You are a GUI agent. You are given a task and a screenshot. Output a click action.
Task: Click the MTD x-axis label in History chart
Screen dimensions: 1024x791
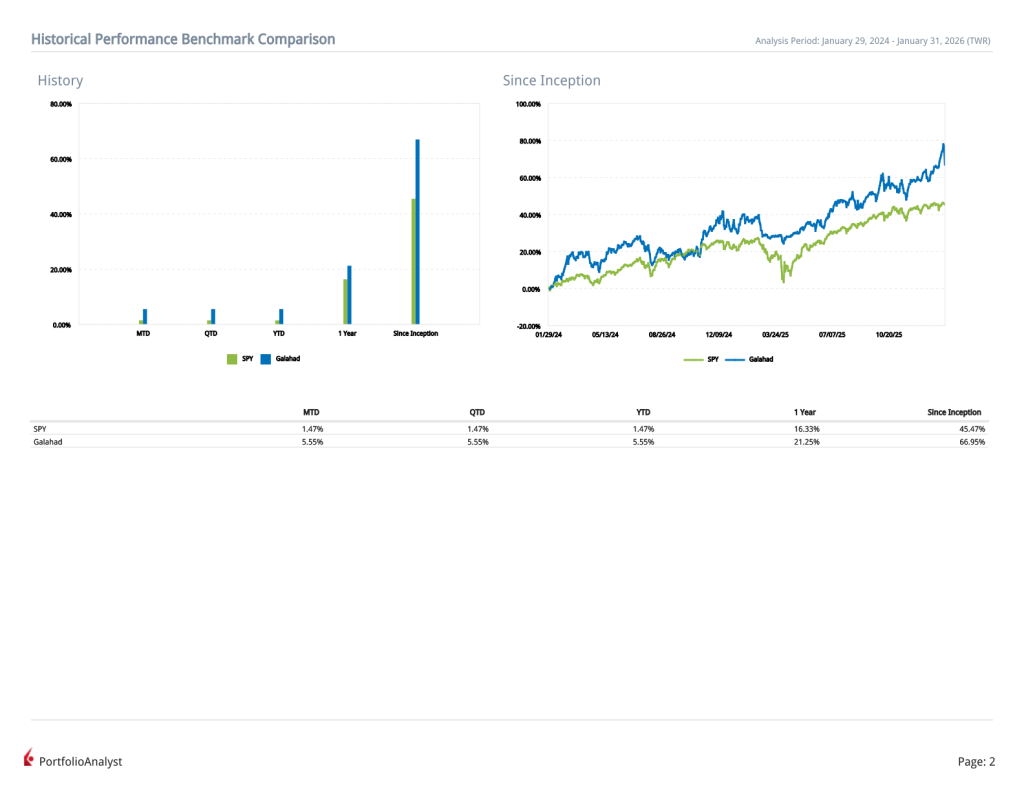point(143,333)
